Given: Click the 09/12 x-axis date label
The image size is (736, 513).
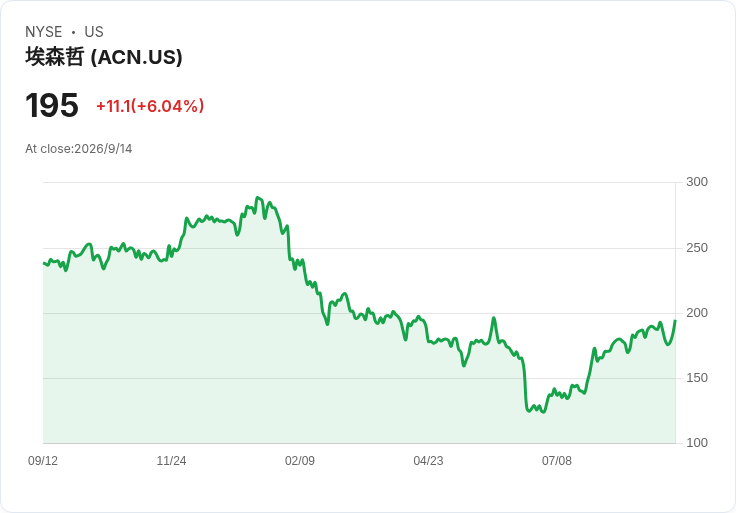Looking at the screenshot, I should [x=43, y=461].
